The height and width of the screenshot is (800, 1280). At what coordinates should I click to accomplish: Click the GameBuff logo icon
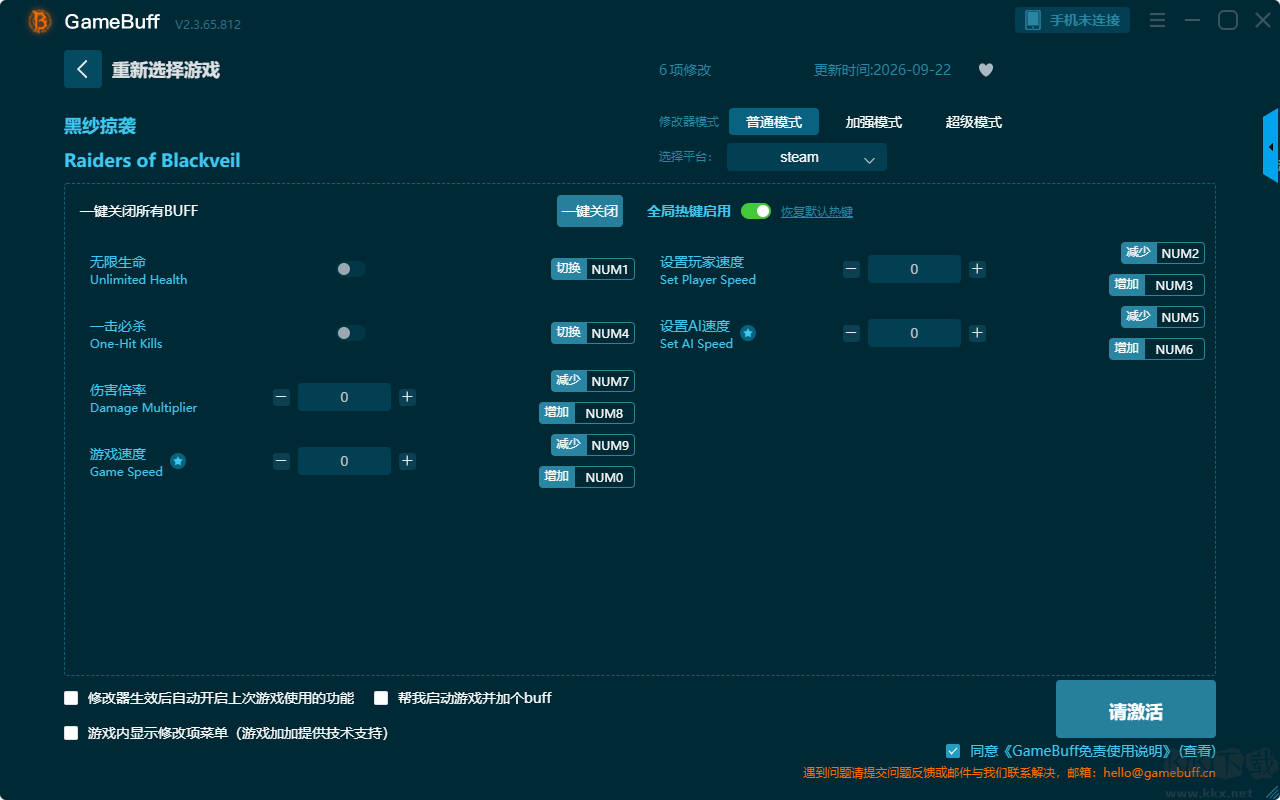[x=40, y=21]
